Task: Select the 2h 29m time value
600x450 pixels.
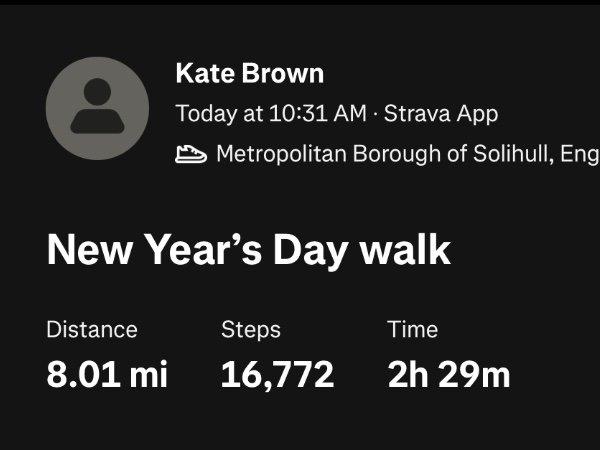Action: (448, 375)
